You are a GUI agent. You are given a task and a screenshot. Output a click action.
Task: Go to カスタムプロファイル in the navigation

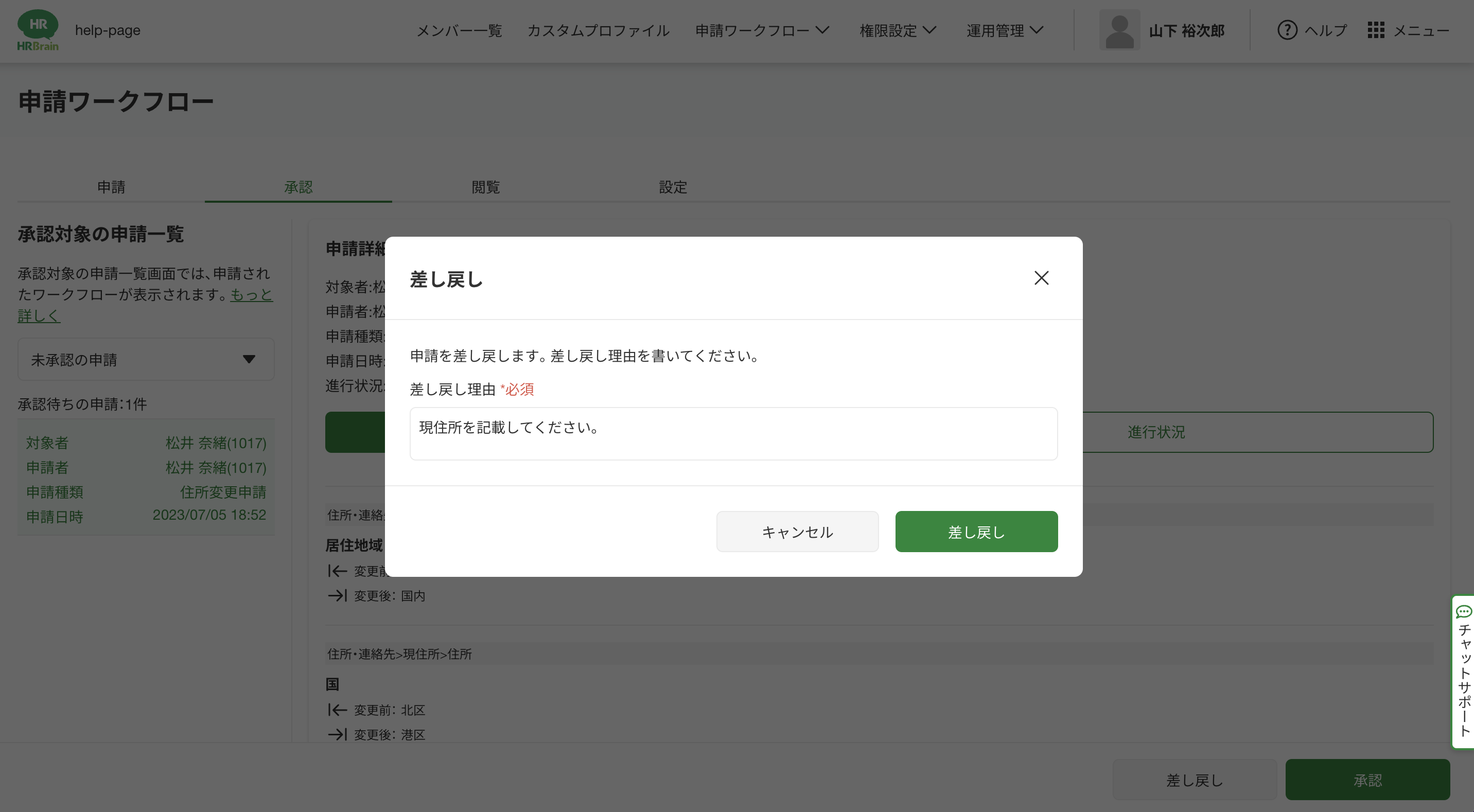598,30
